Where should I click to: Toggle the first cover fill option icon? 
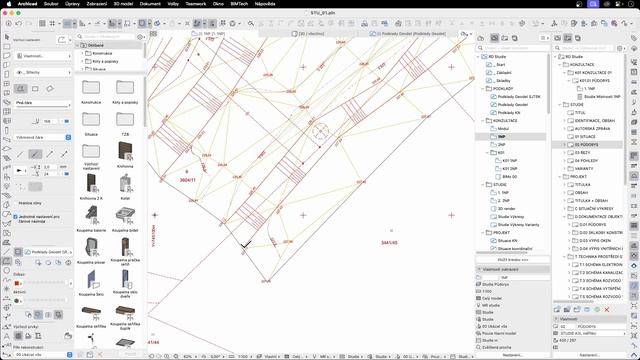point(28,315)
